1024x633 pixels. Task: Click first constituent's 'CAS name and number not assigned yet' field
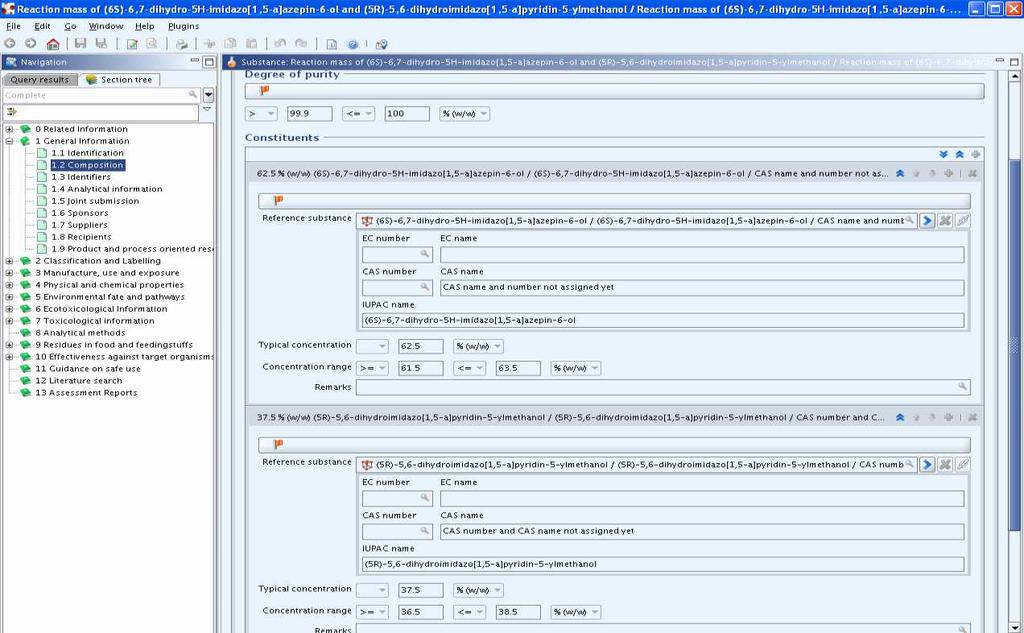(x=702, y=287)
